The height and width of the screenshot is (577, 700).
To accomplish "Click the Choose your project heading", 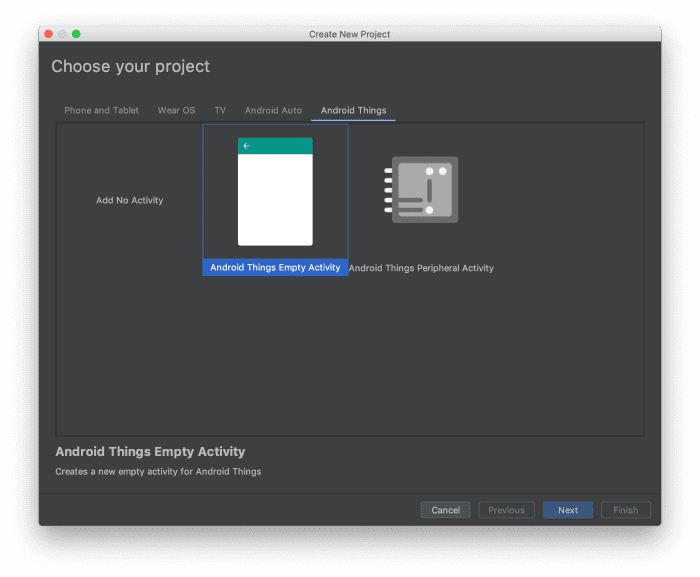I will (130, 67).
